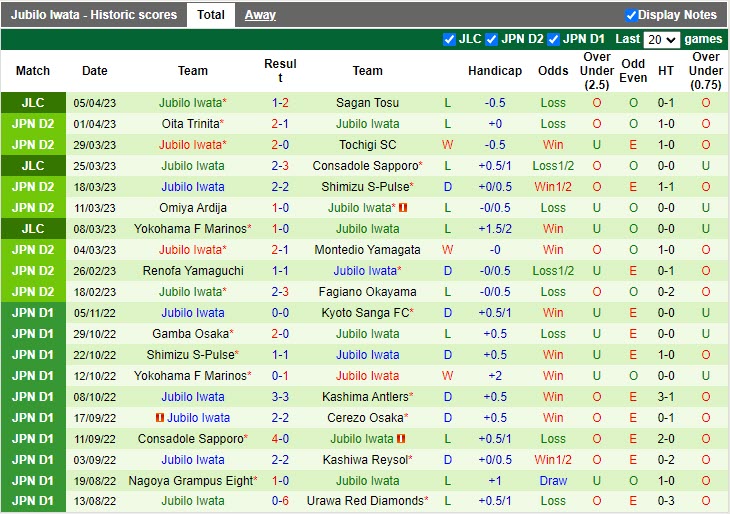730x514 pixels.
Task: Click the +1.5/2 handicap value
Action: [495, 229]
